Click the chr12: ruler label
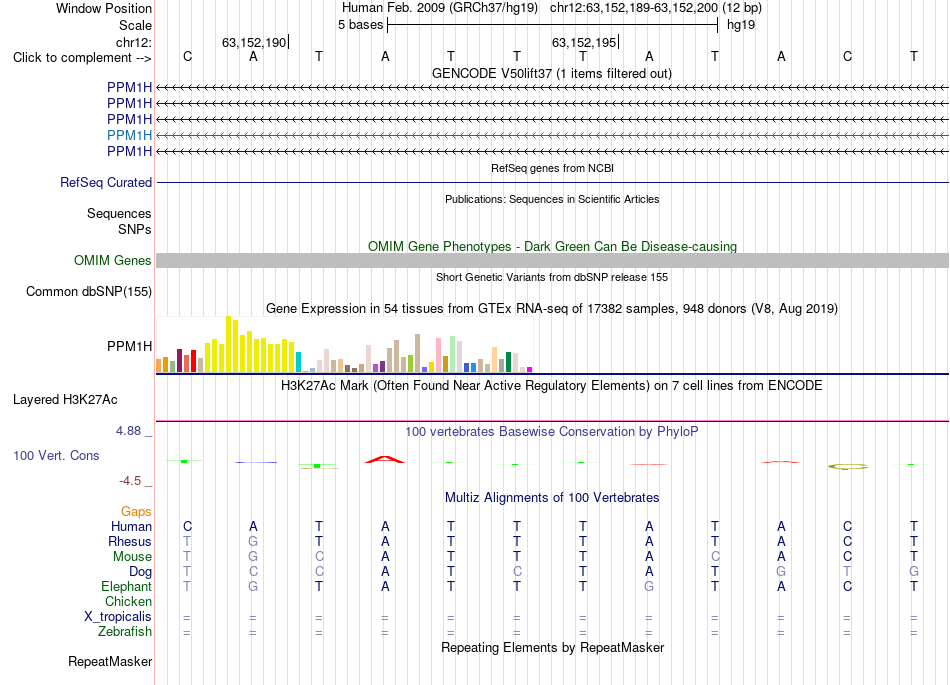950x685 pixels. tap(134, 42)
